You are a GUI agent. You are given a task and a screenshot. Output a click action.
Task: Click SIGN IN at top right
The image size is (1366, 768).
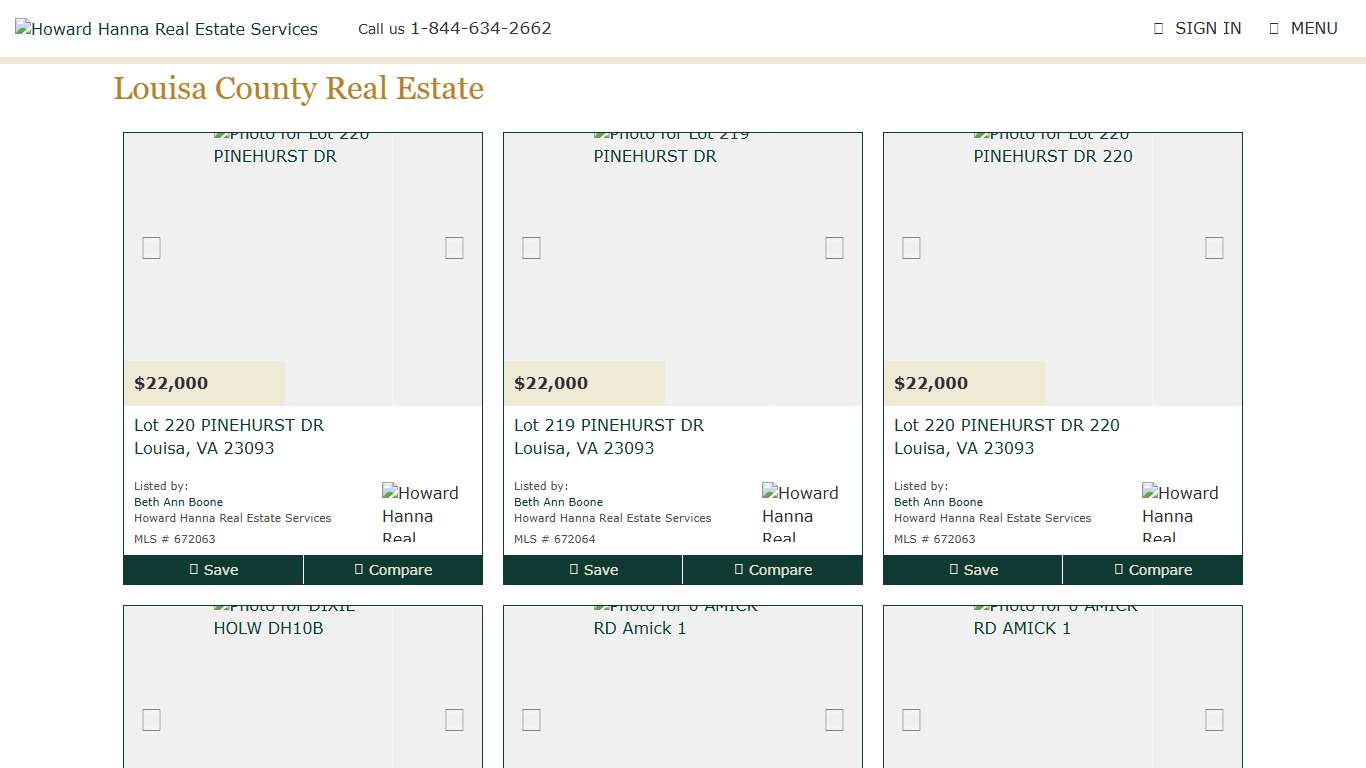[x=1197, y=28]
